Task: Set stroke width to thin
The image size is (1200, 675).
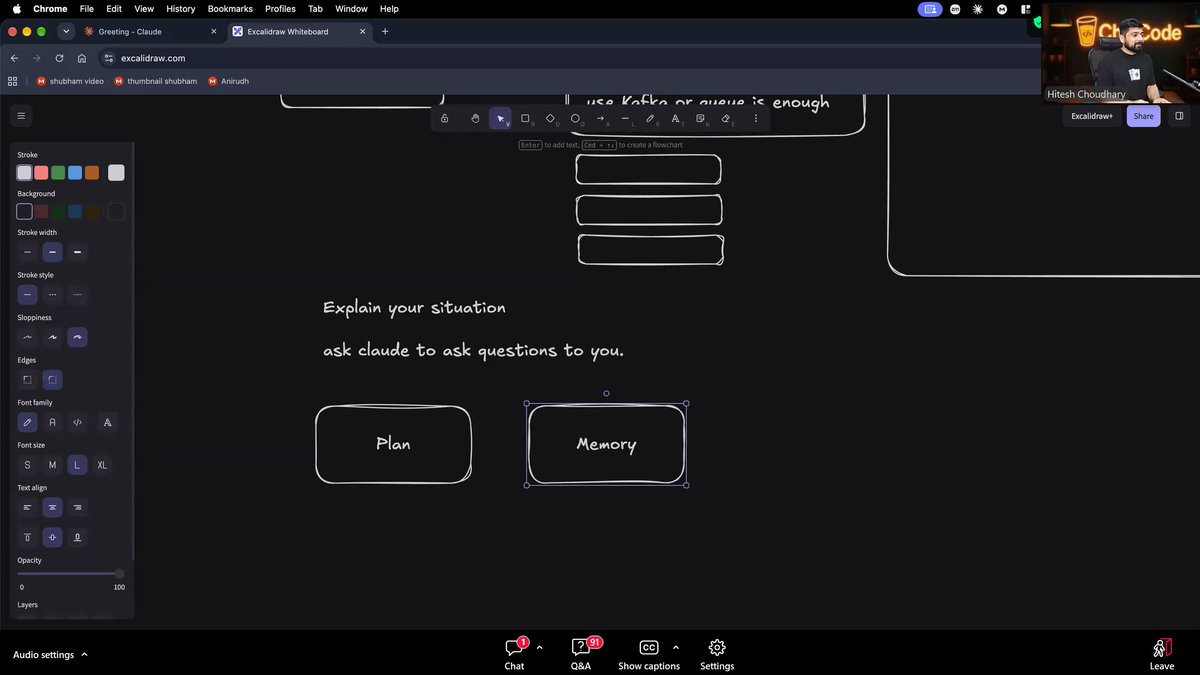Action: click(27, 252)
